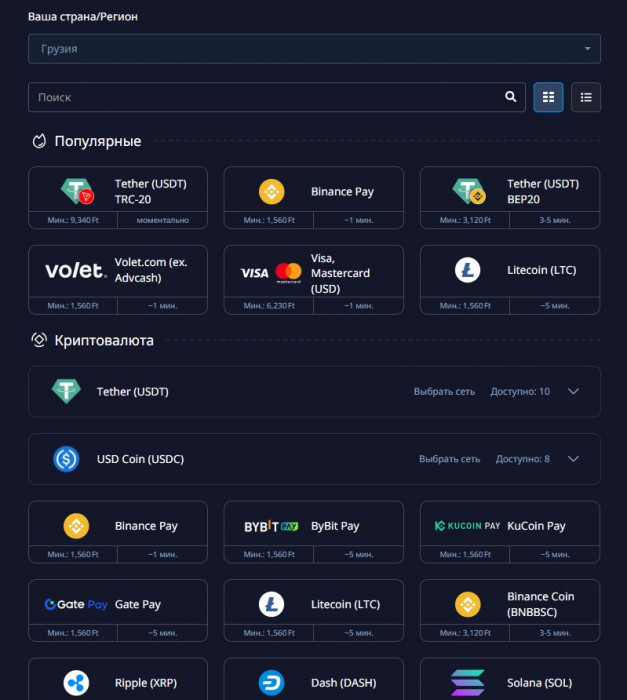
Task: Click the icon beside Криптовалюта heading
Action: (39, 340)
